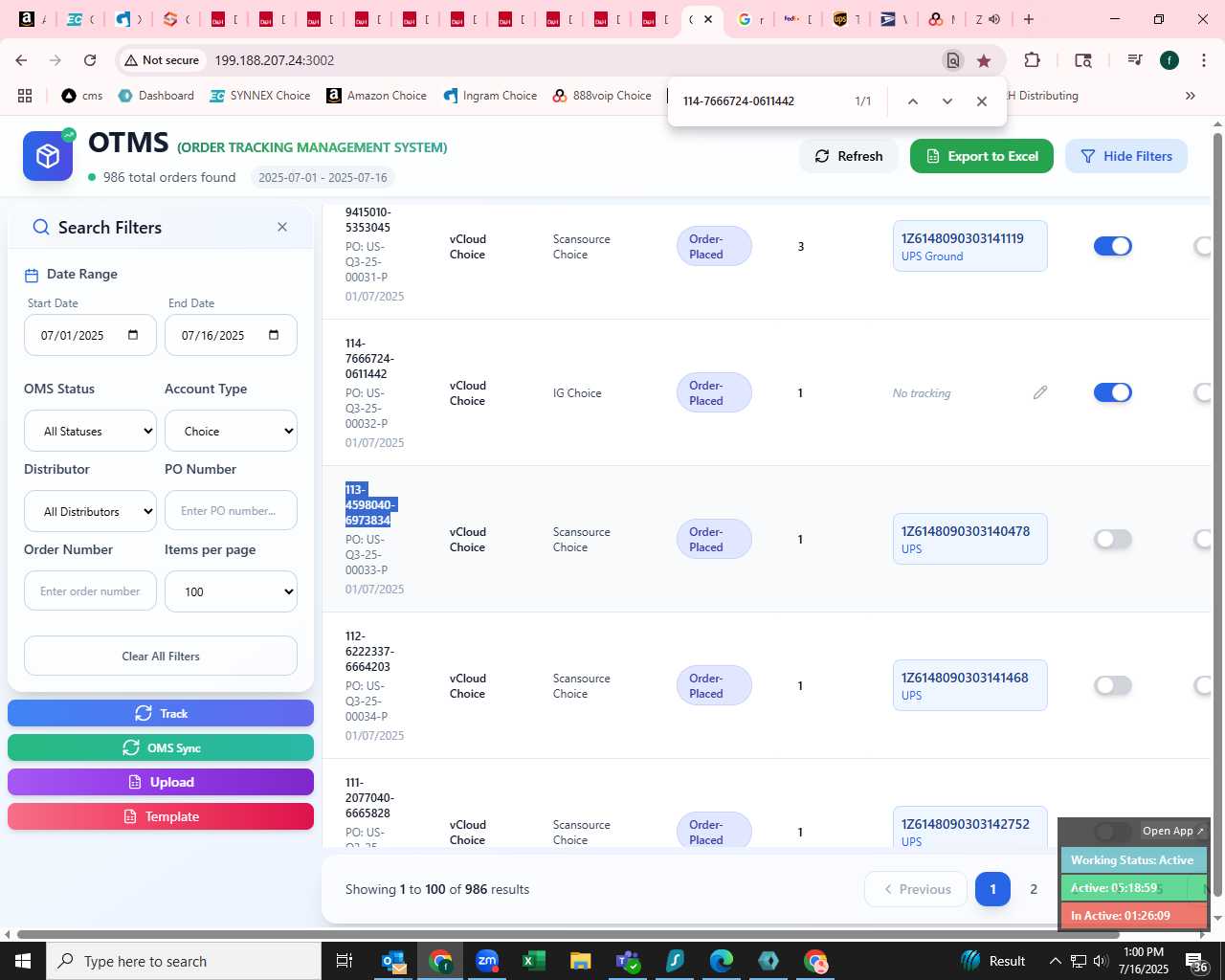Screen dimensions: 1225x980
Task: Open Excel from the taskbar
Action: click(534, 961)
